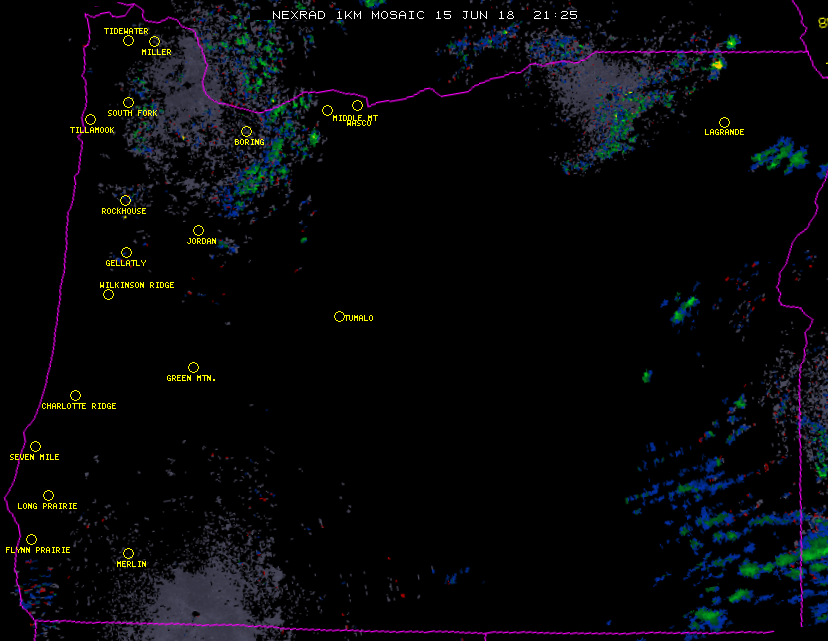This screenshot has height=641, width=828.
Task: Select the MILLER station marker
Action: [155, 42]
